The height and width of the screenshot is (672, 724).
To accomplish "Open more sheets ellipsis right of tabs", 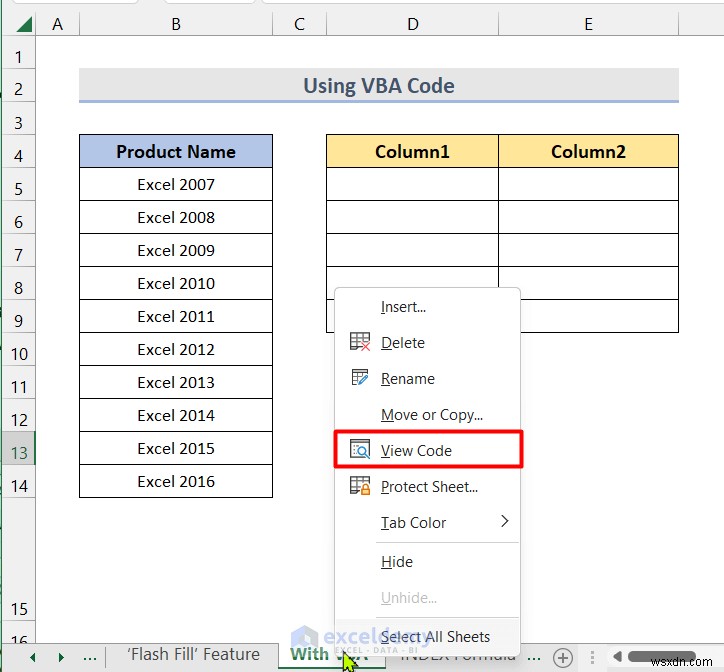I will pos(534,658).
